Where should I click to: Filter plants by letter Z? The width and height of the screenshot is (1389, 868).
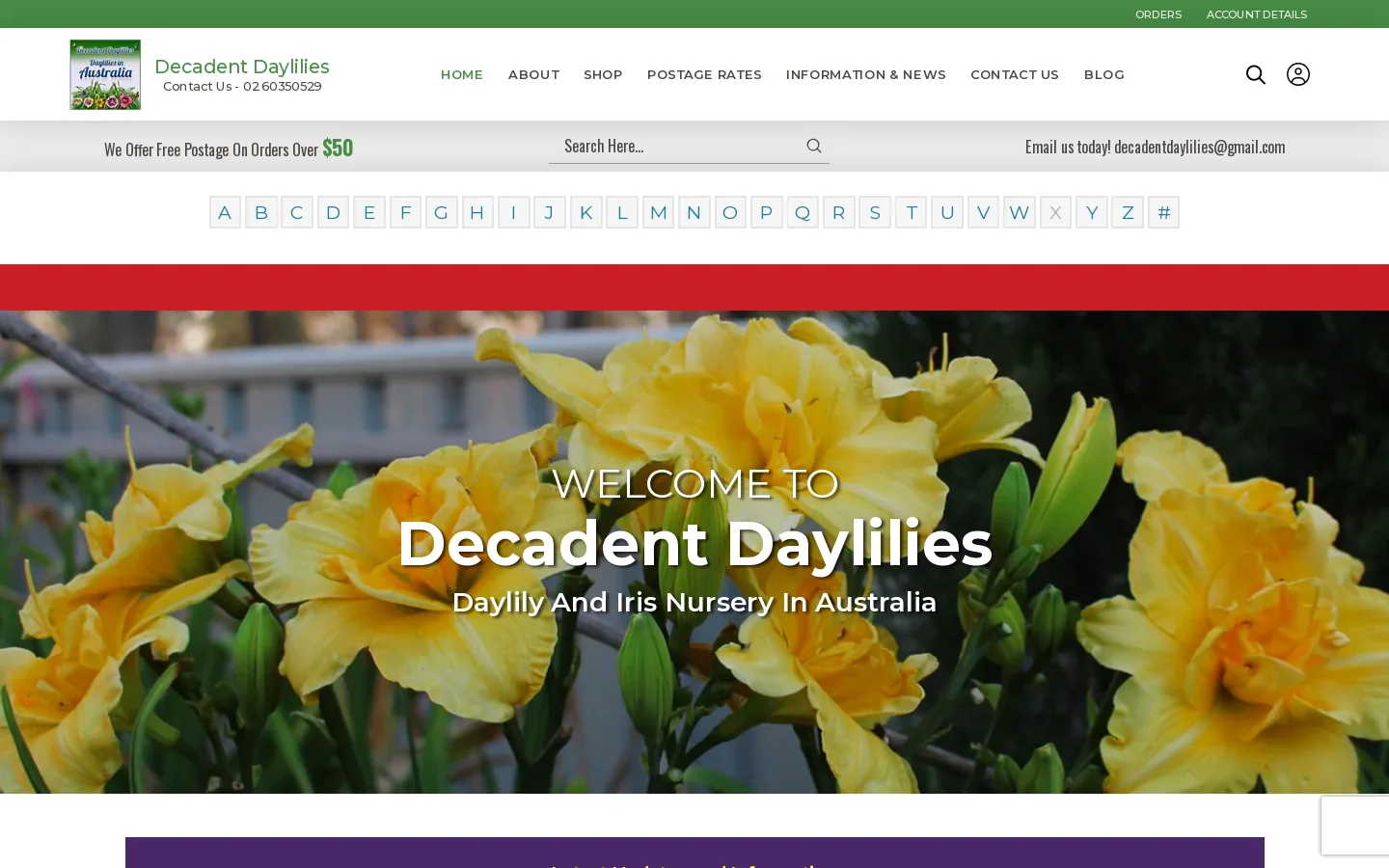click(1128, 212)
